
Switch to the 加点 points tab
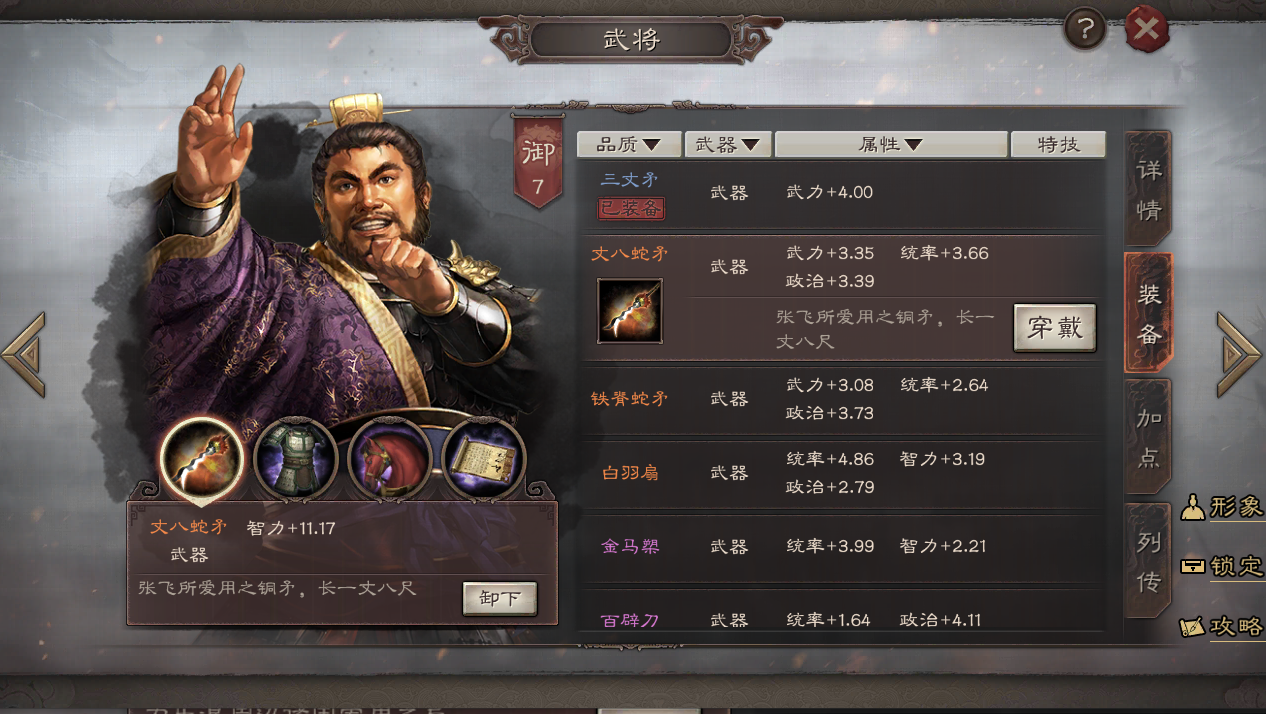coord(1148,437)
